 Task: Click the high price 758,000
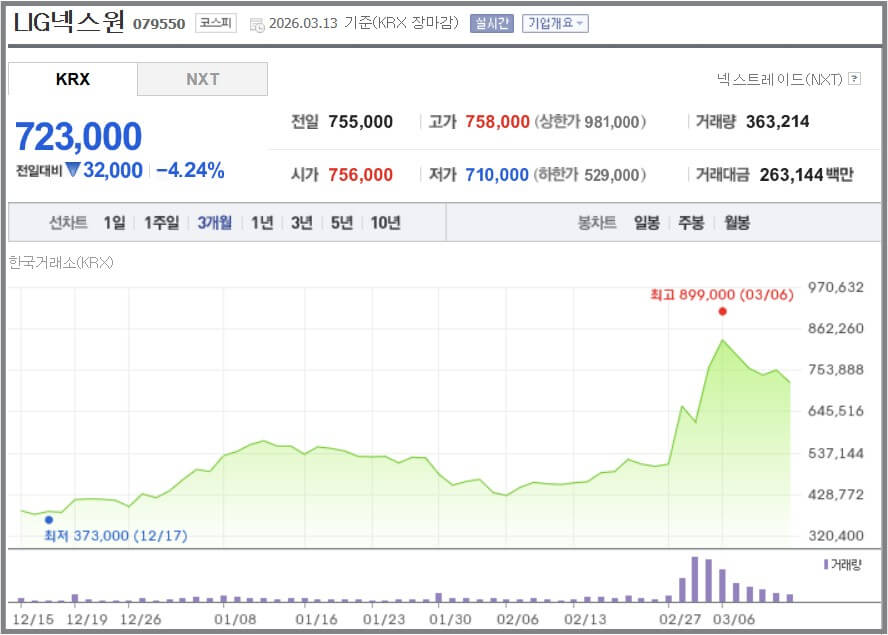click(x=497, y=122)
